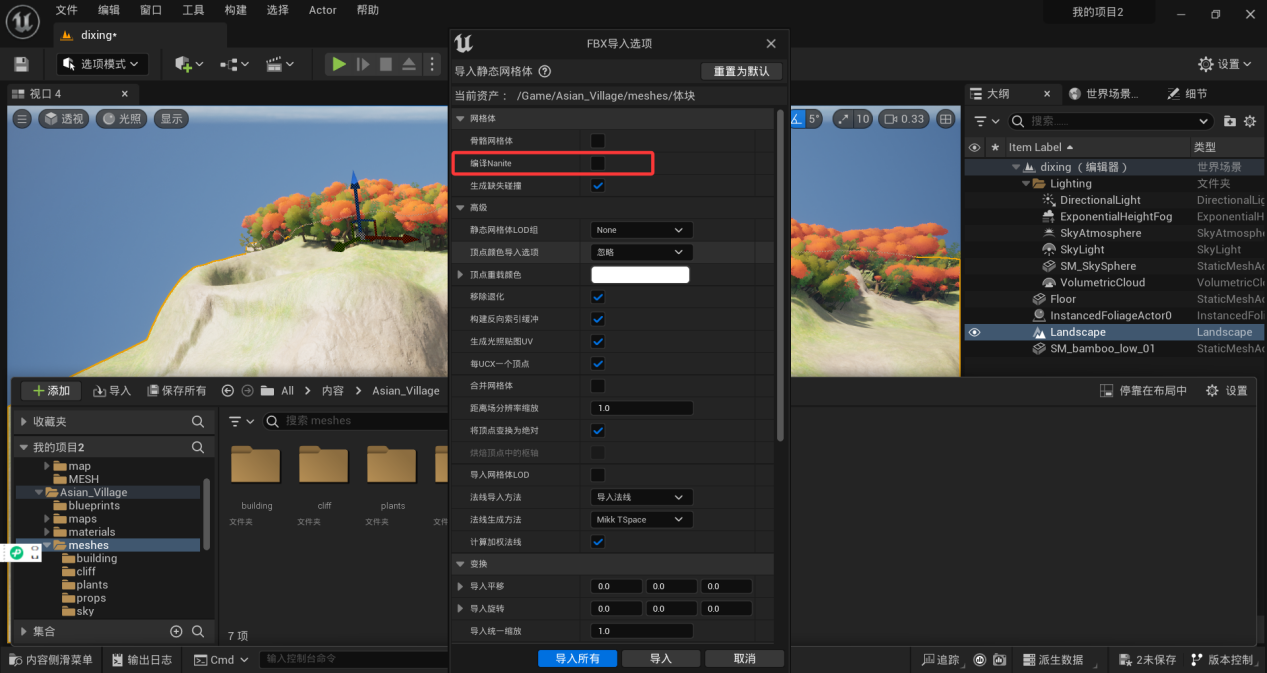Click 添加 button in content browser
1267x673 pixels.
click(x=50, y=391)
